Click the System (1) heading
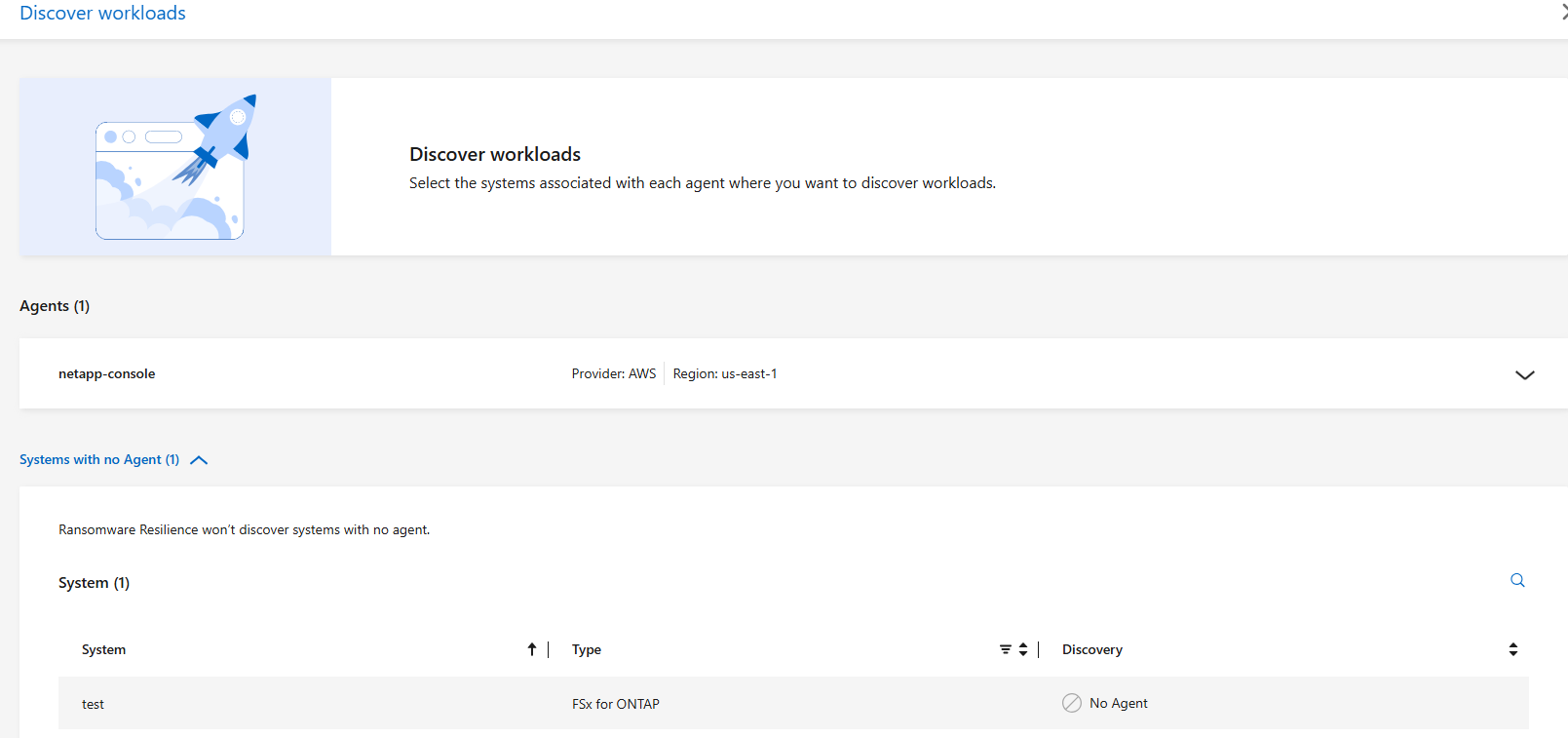Viewport: 1568px width, 738px height. 94,583
